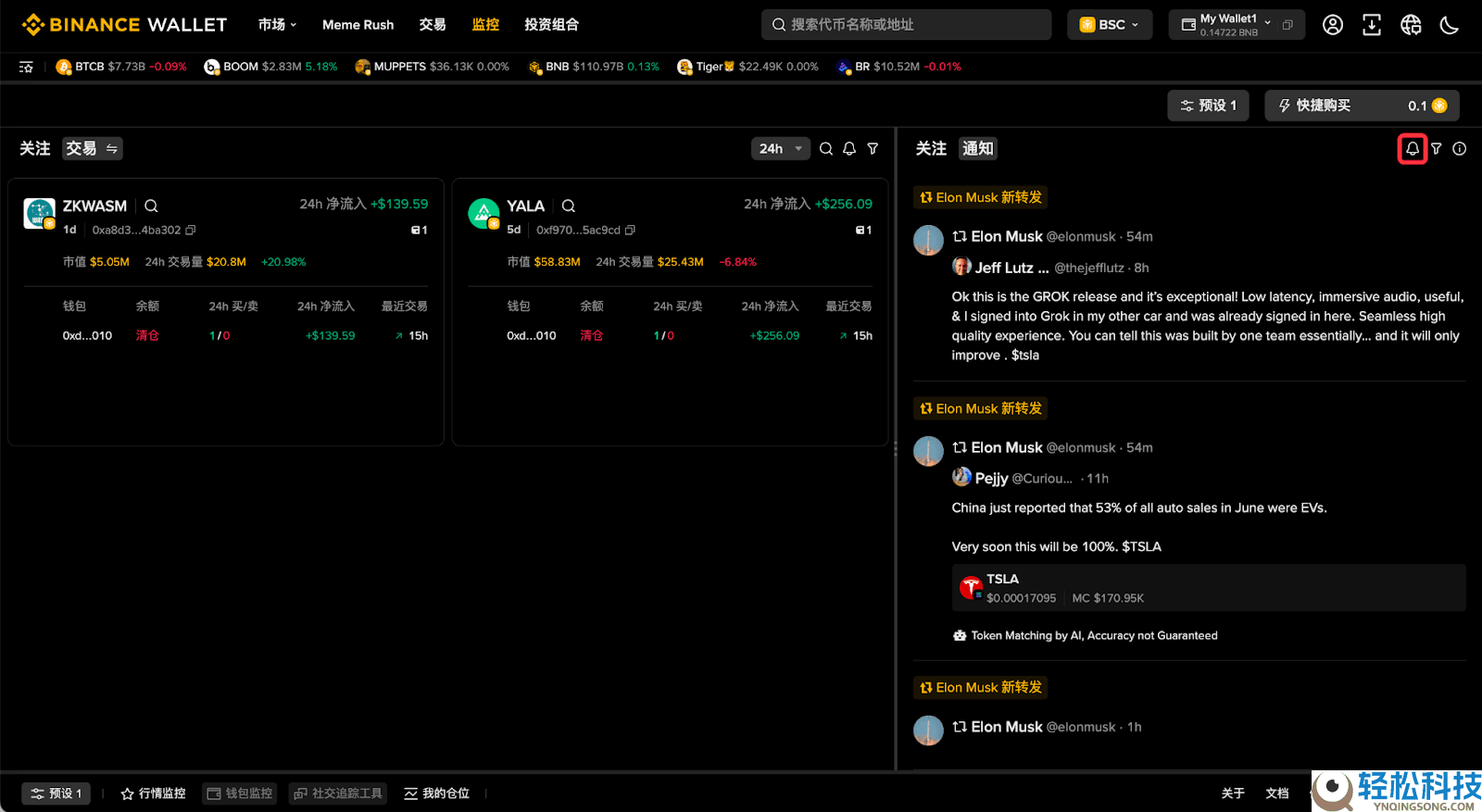Expand the 24h timeframe dropdown

pyautogui.click(x=780, y=148)
